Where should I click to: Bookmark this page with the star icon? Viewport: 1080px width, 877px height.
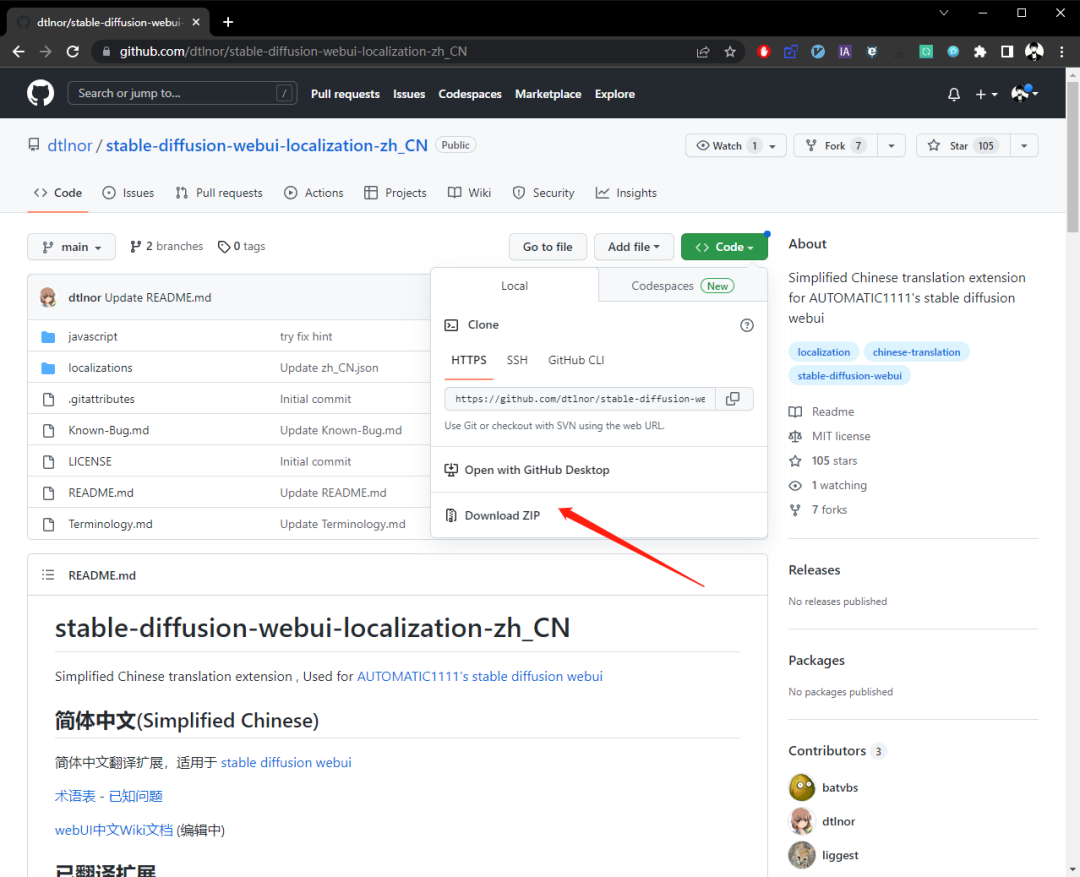730,52
